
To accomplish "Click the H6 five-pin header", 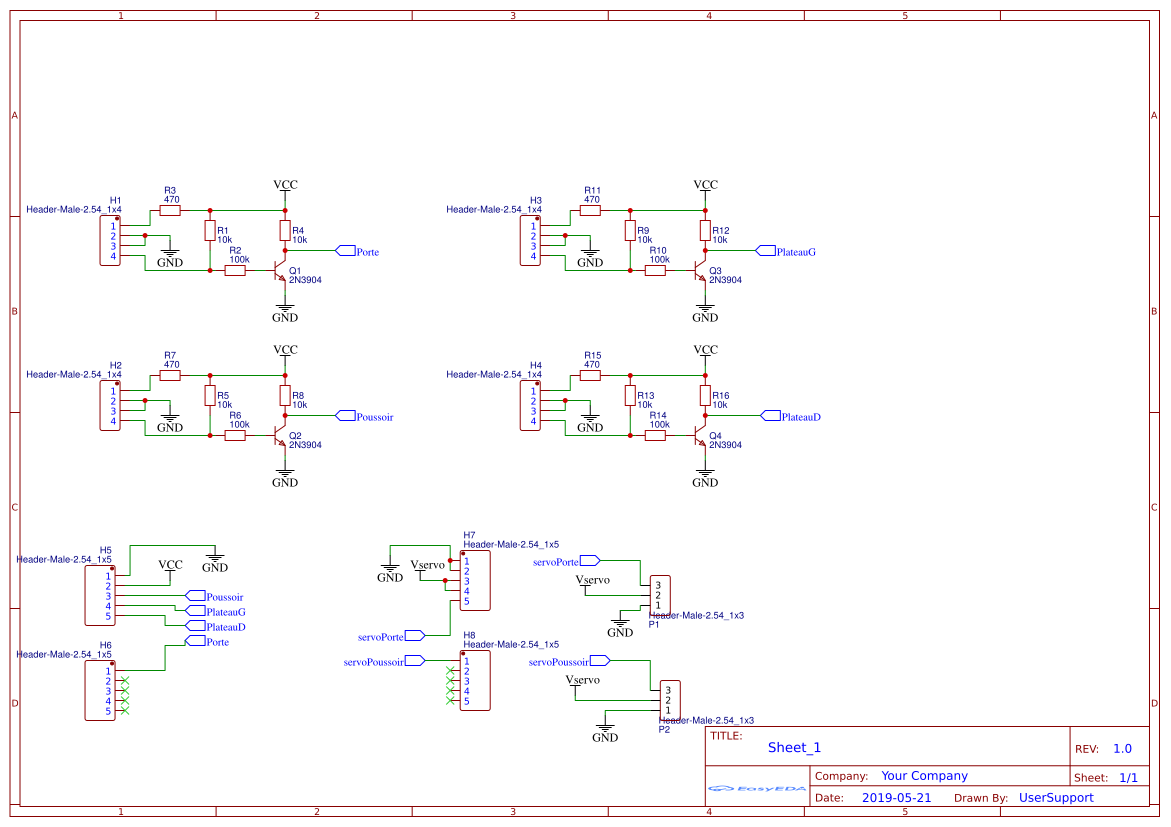I will [x=100, y=690].
